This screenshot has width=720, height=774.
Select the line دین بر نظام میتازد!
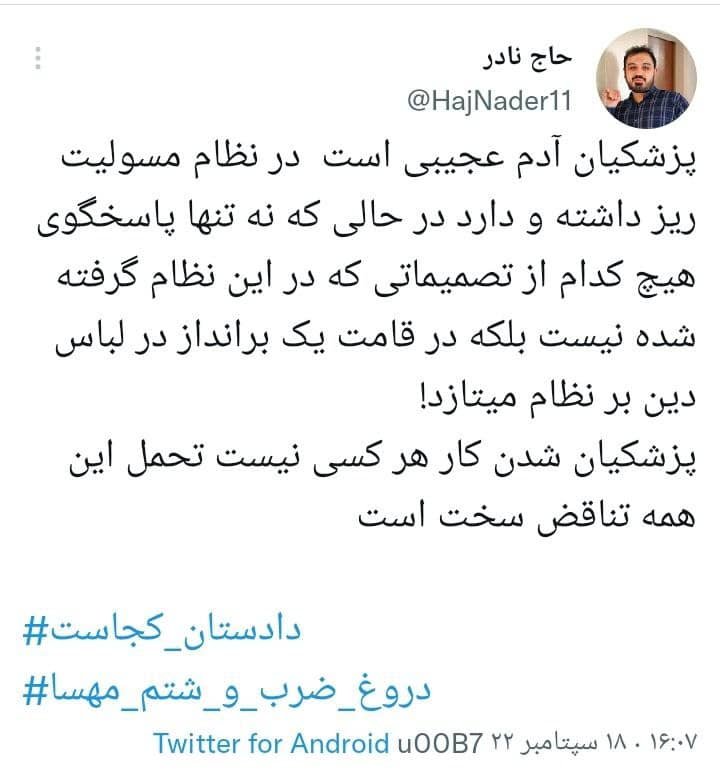click(x=557, y=397)
